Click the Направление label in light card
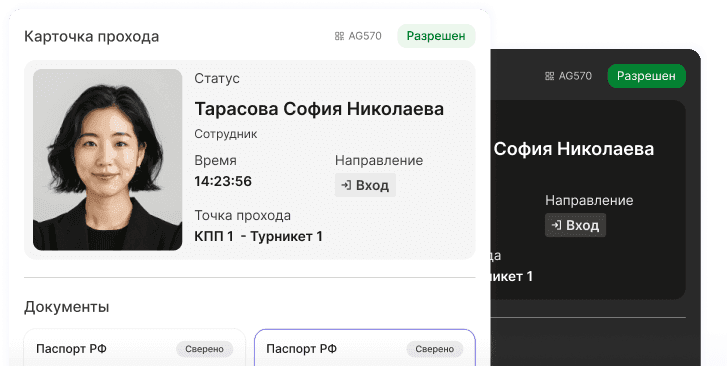 [379, 161]
